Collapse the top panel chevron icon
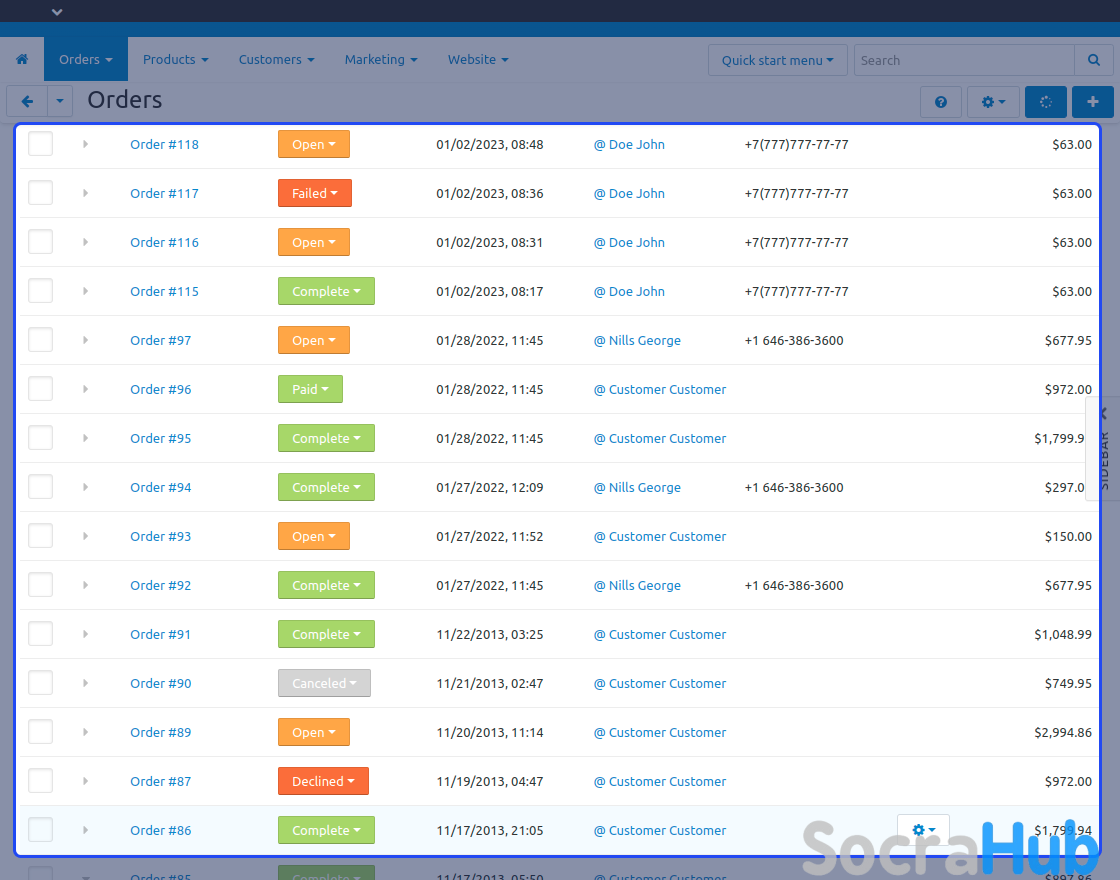 (57, 12)
